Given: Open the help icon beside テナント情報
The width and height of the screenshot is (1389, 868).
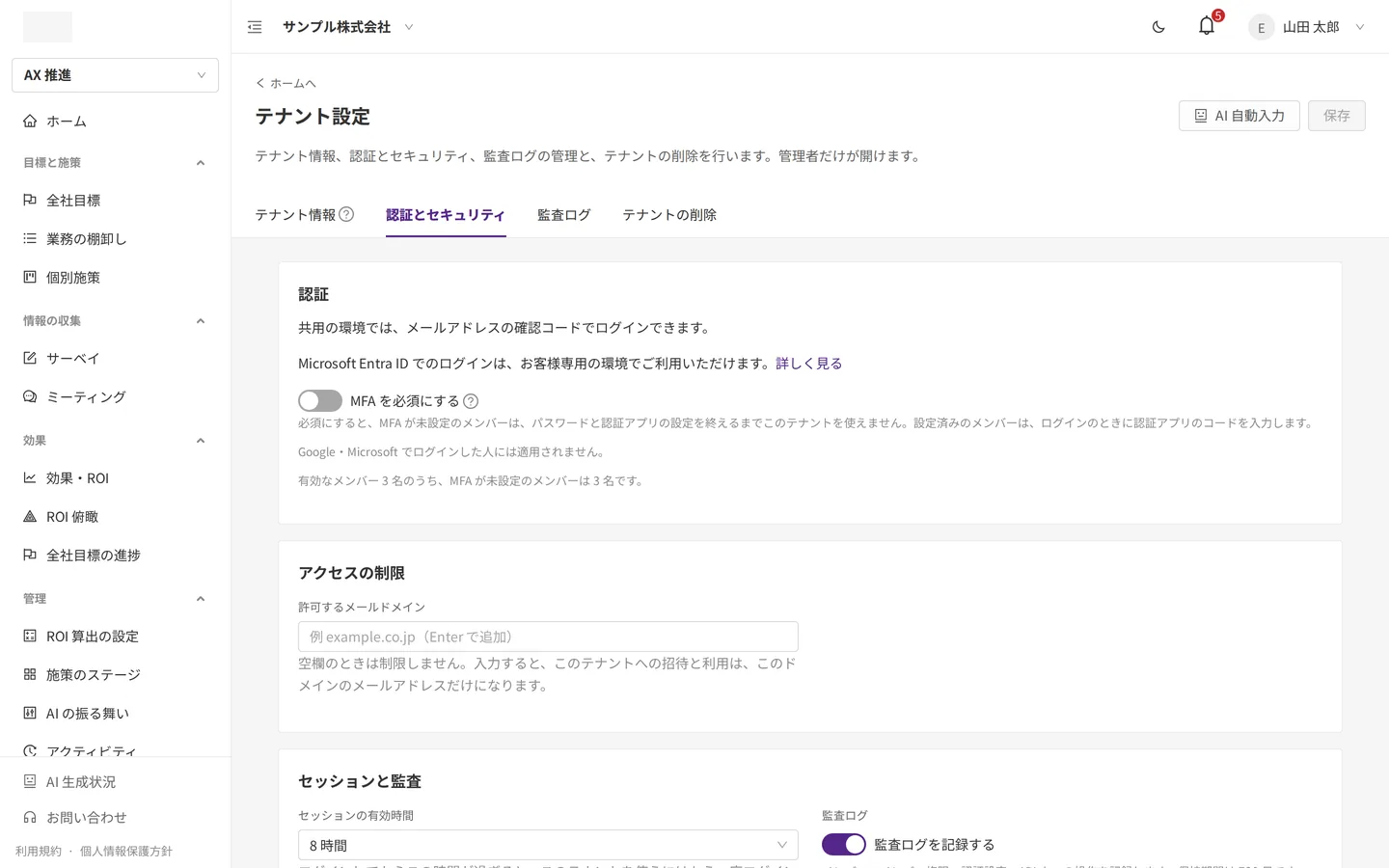Looking at the screenshot, I should (x=346, y=214).
